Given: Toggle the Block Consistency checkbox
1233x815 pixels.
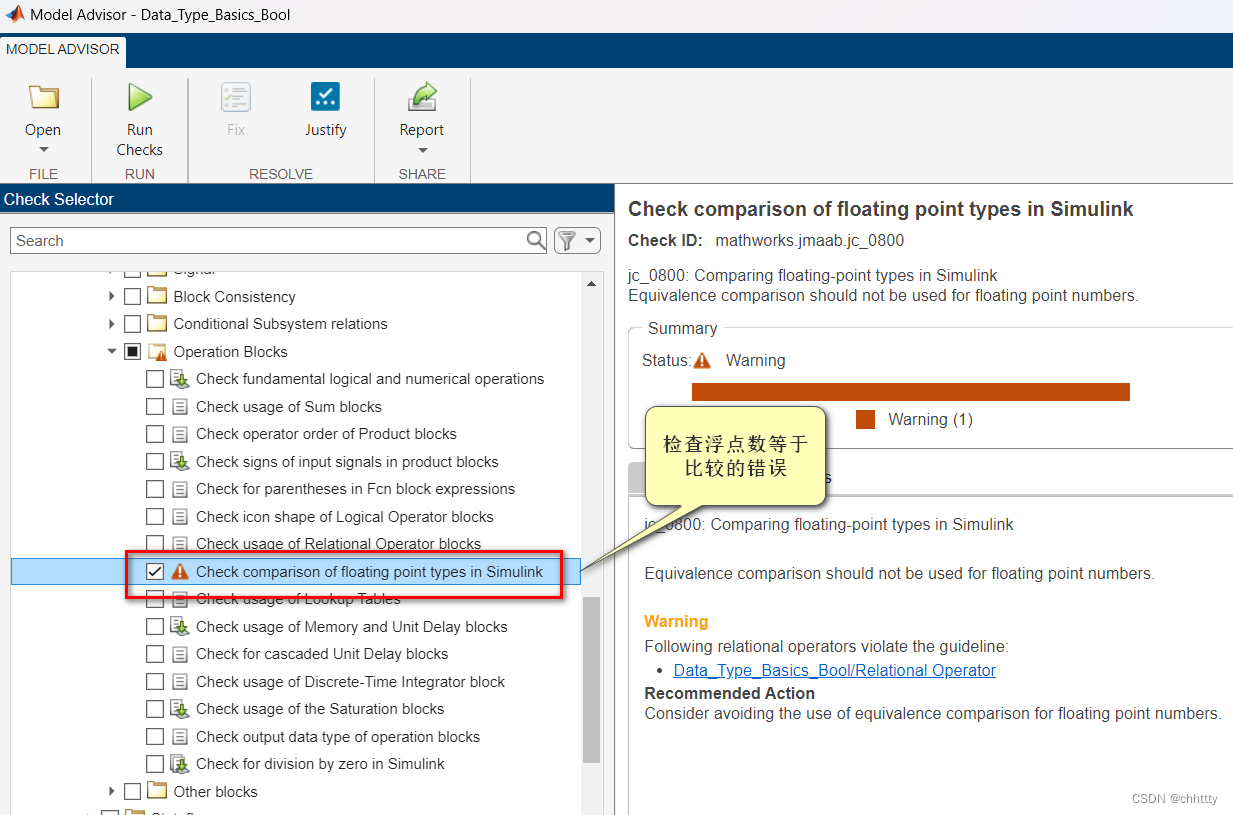Looking at the screenshot, I should click(x=132, y=296).
